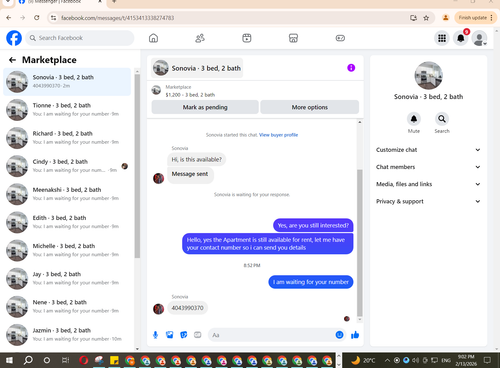
Task: Mute this conversation with bell icon
Action: pos(414,119)
